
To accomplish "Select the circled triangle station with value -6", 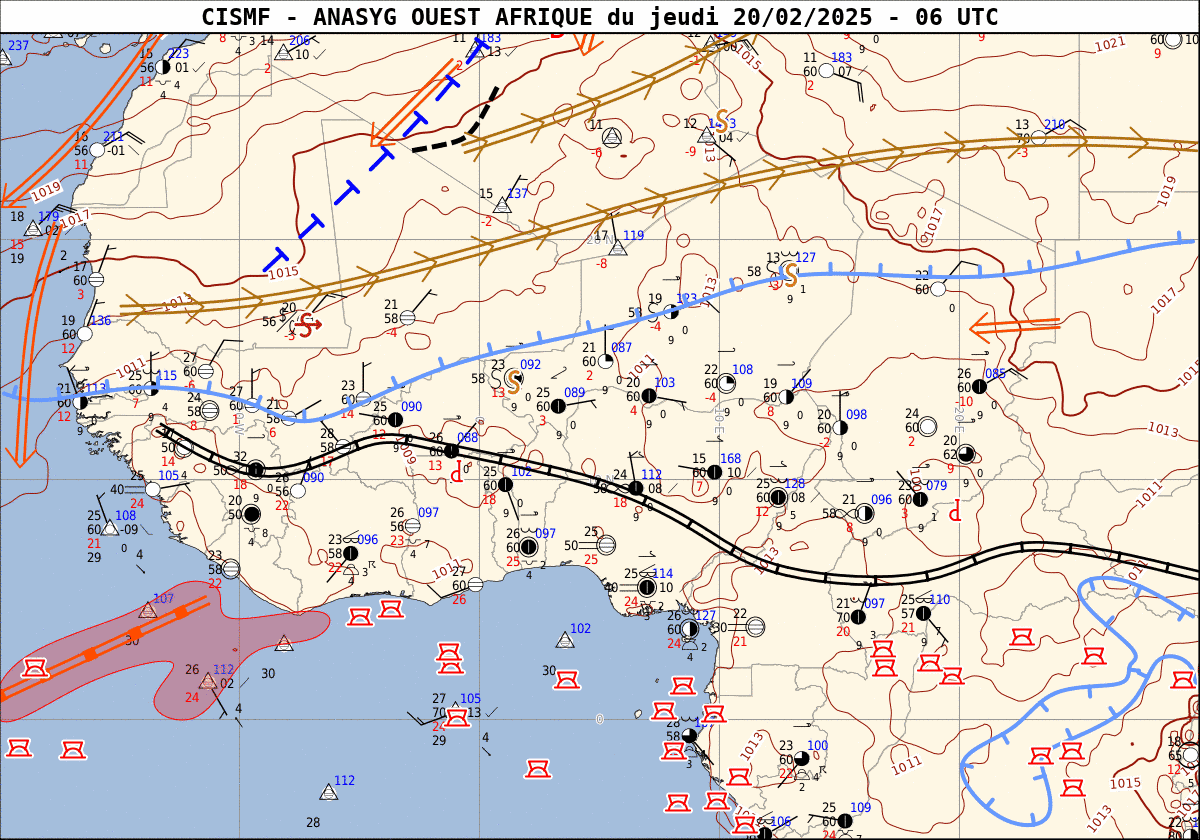I will point(612,136).
